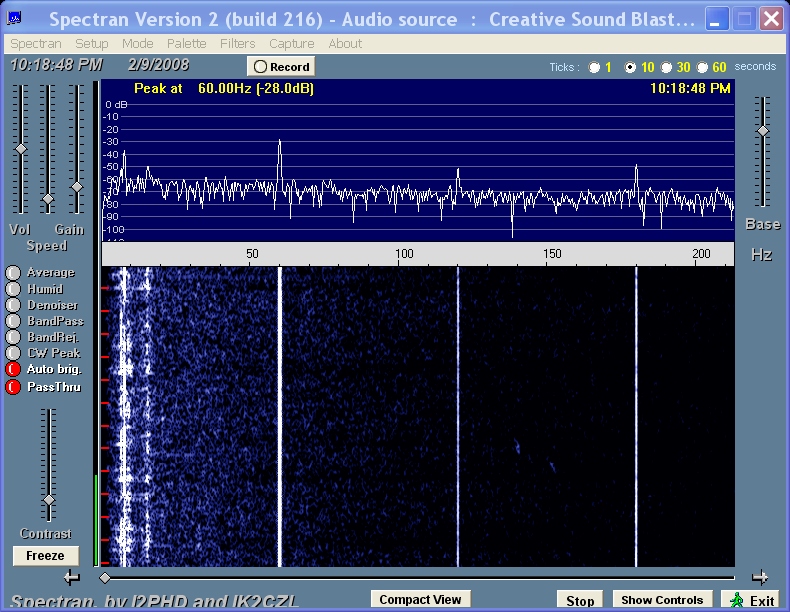The image size is (790, 612).
Task: Click the Contrast slider handle
Action: 49,500
